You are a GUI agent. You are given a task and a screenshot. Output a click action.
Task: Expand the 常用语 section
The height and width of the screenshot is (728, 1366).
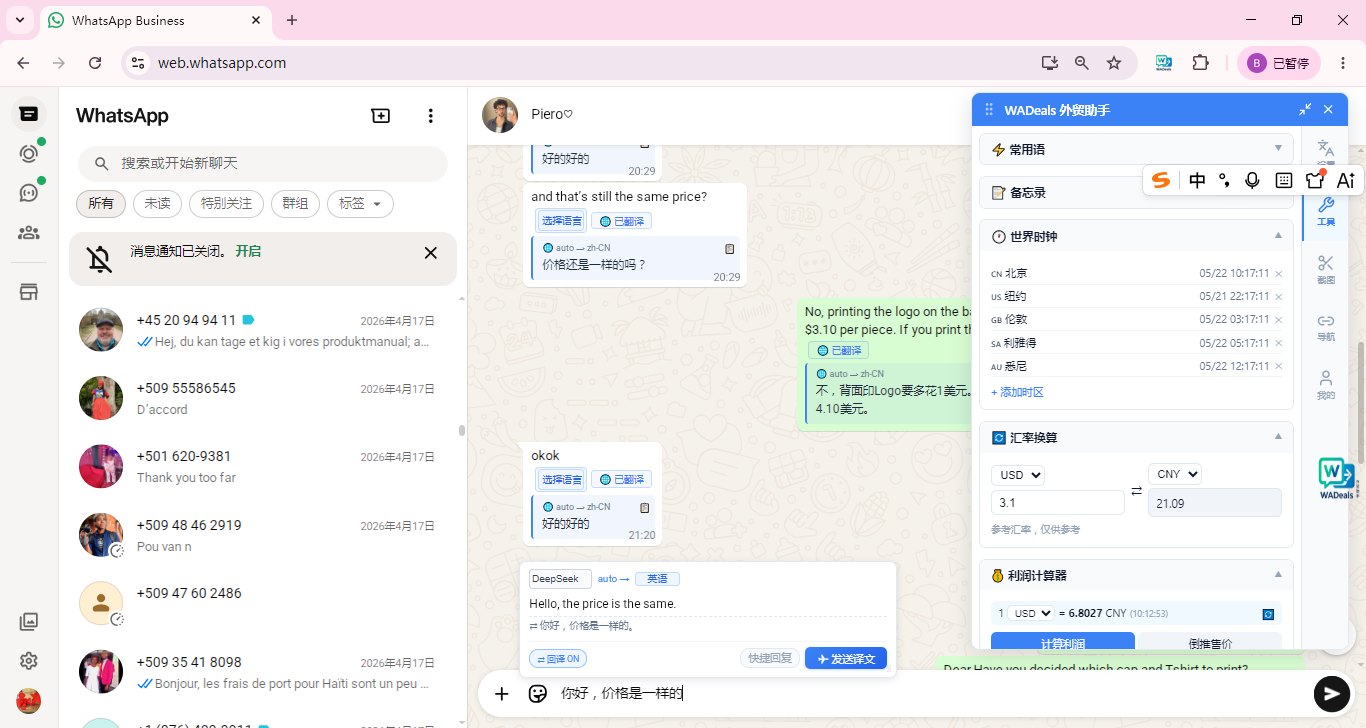[1136, 149]
